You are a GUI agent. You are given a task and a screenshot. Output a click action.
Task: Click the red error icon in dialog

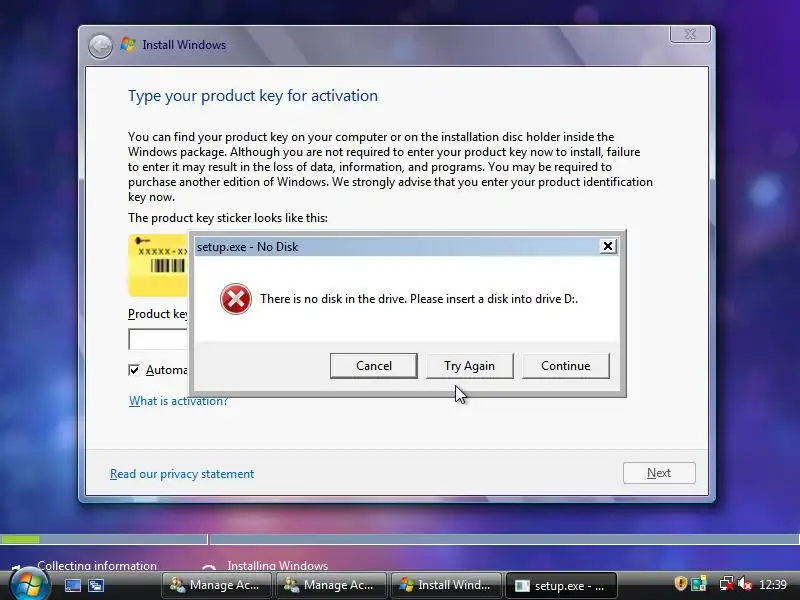click(236, 299)
